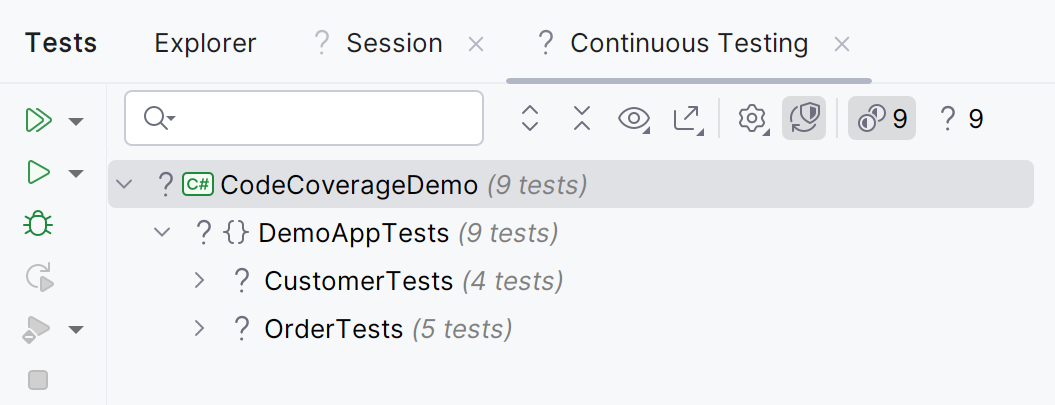This screenshot has width=1055, height=405.
Task: Click the Expand All icon in toolbar
Action: click(530, 119)
